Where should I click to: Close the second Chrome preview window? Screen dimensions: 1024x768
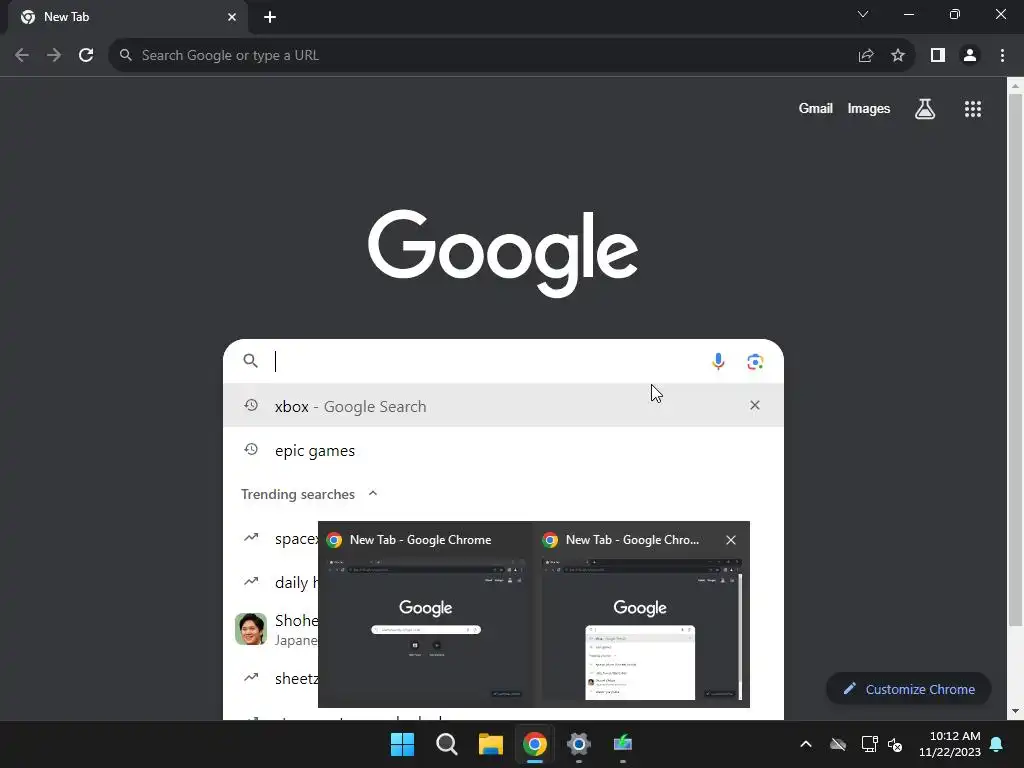tap(731, 540)
